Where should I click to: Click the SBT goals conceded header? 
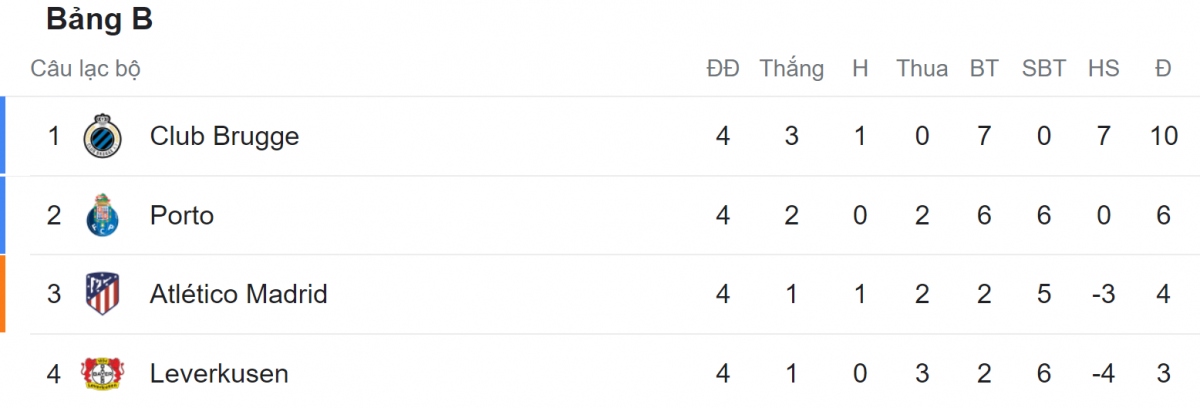tap(1044, 69)
